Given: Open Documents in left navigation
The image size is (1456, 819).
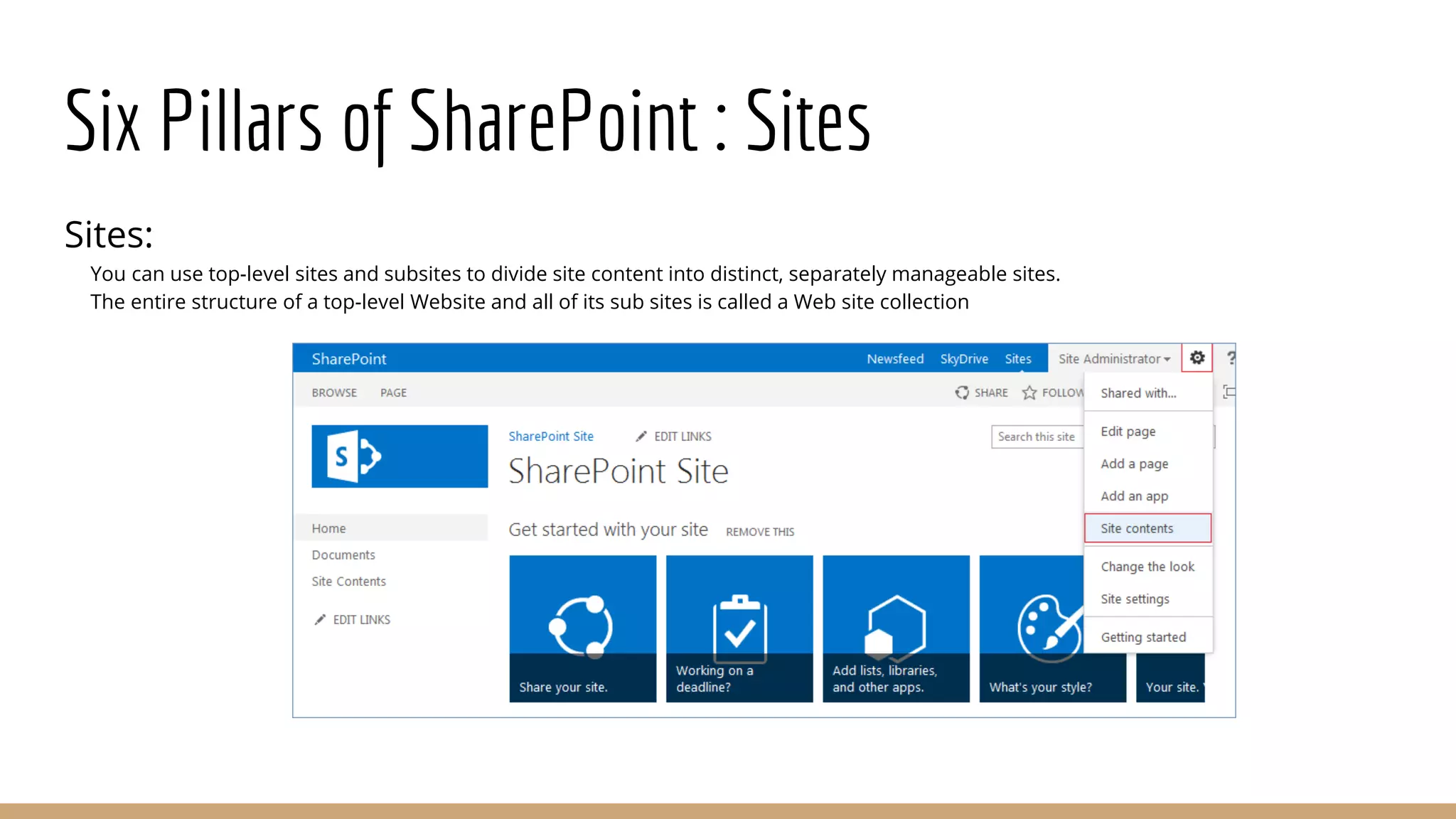Looking at the screenshot, I should [343, 555].
